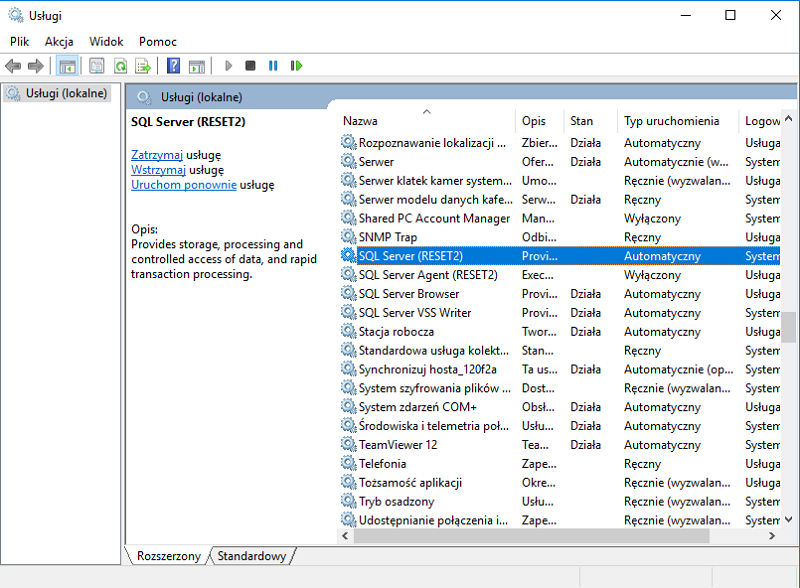Click the Forward arrow toolbar icon
The image size is (800, 588).
coord(36,66)
